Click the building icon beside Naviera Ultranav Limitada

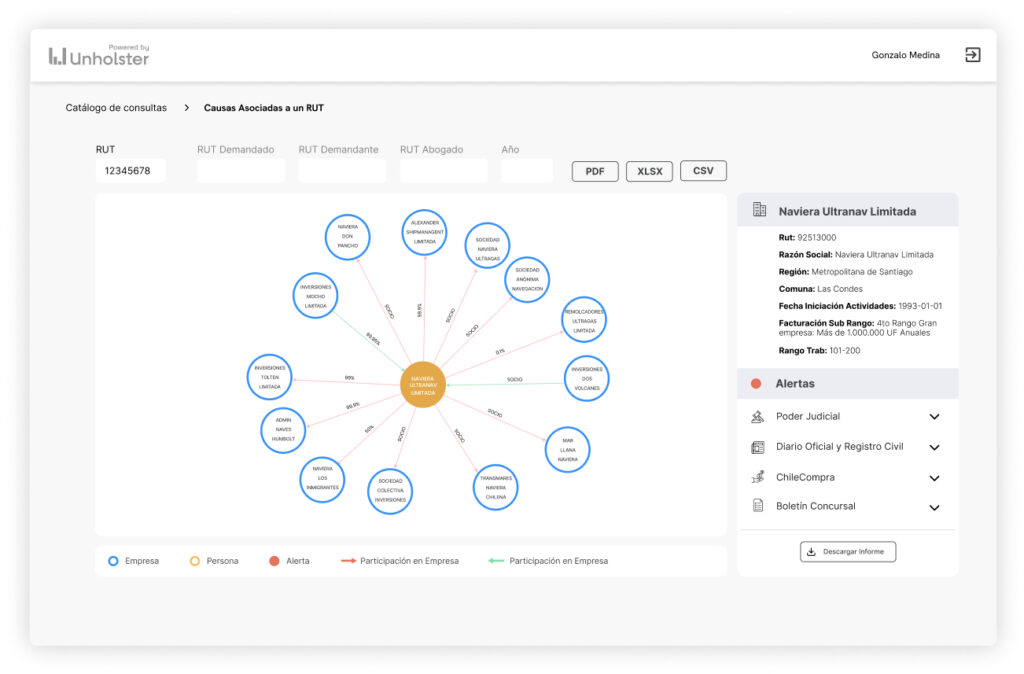[759, 211]
